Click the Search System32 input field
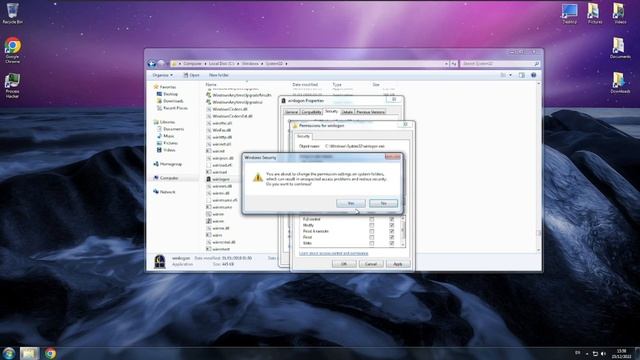Screen dimensions: 640x360 pos(497,64)
